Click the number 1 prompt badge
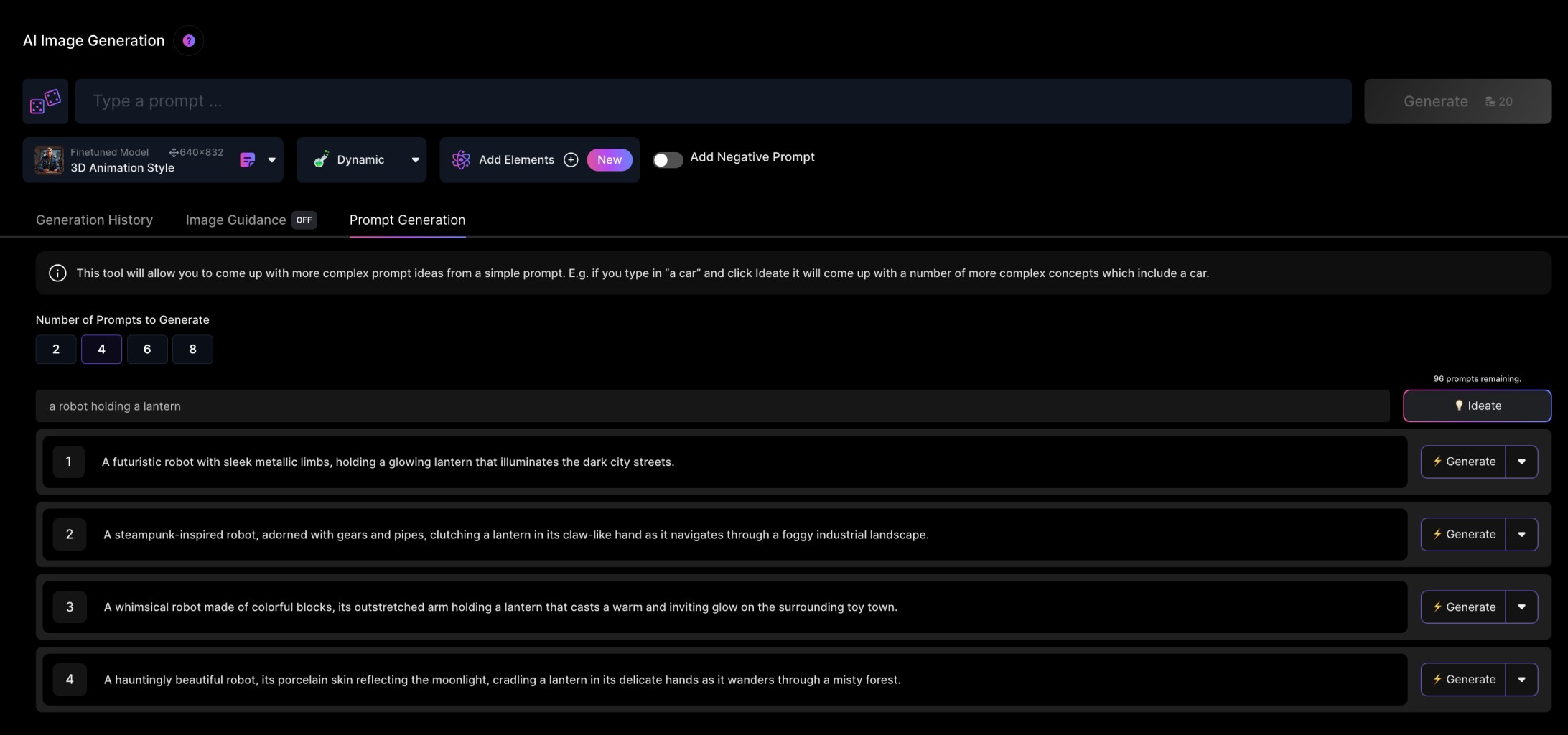1568x735 pixels. pyautogui.click(x=69, y=462)
